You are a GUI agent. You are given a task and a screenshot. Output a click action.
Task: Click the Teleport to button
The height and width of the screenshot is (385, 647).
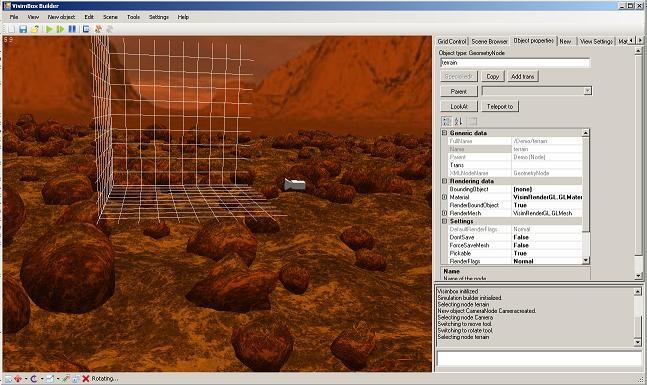point(500,106)
